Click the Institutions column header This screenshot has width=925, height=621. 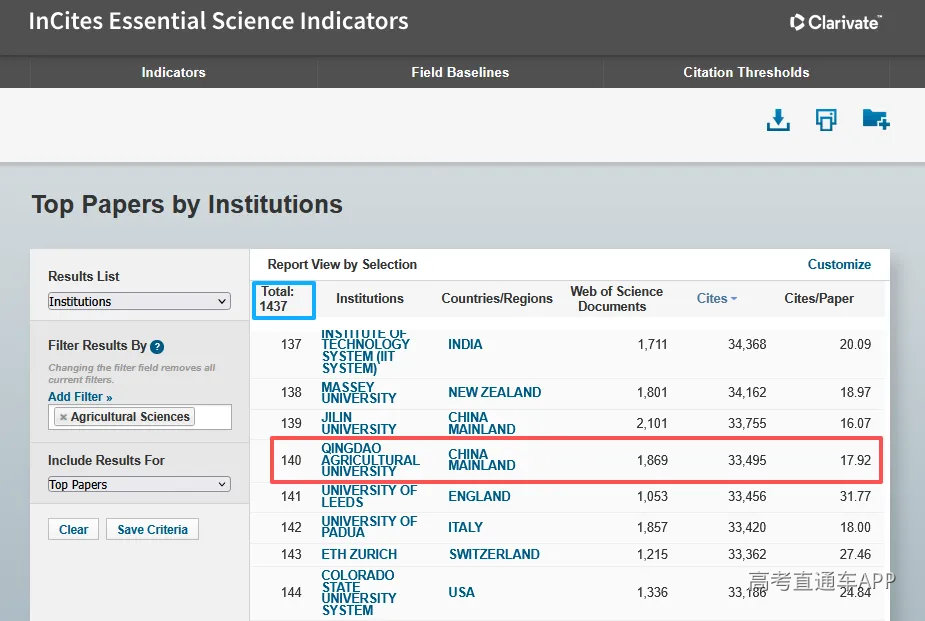[370, 298]
